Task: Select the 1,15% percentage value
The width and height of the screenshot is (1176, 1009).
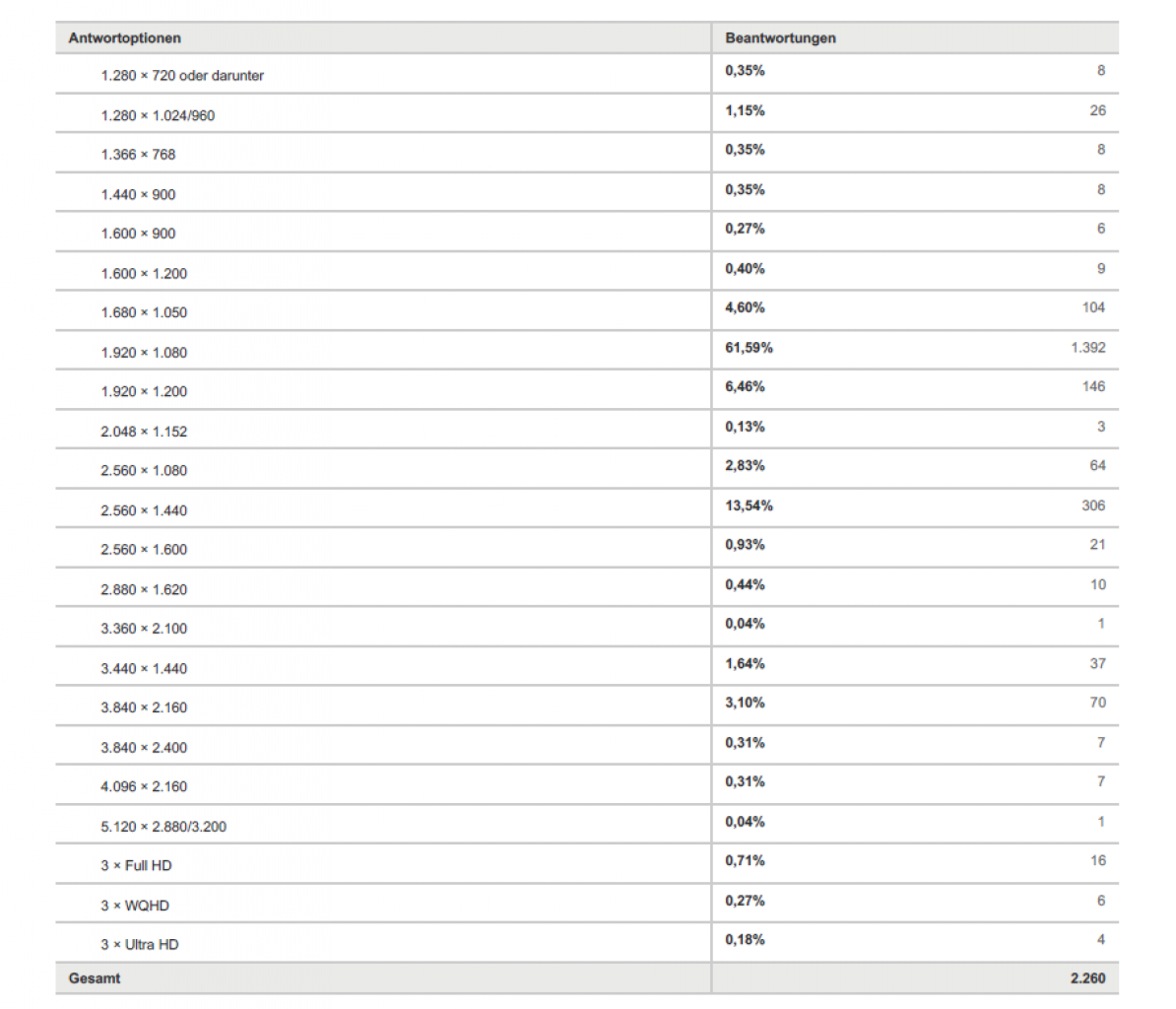Action: tap(745, 111)
